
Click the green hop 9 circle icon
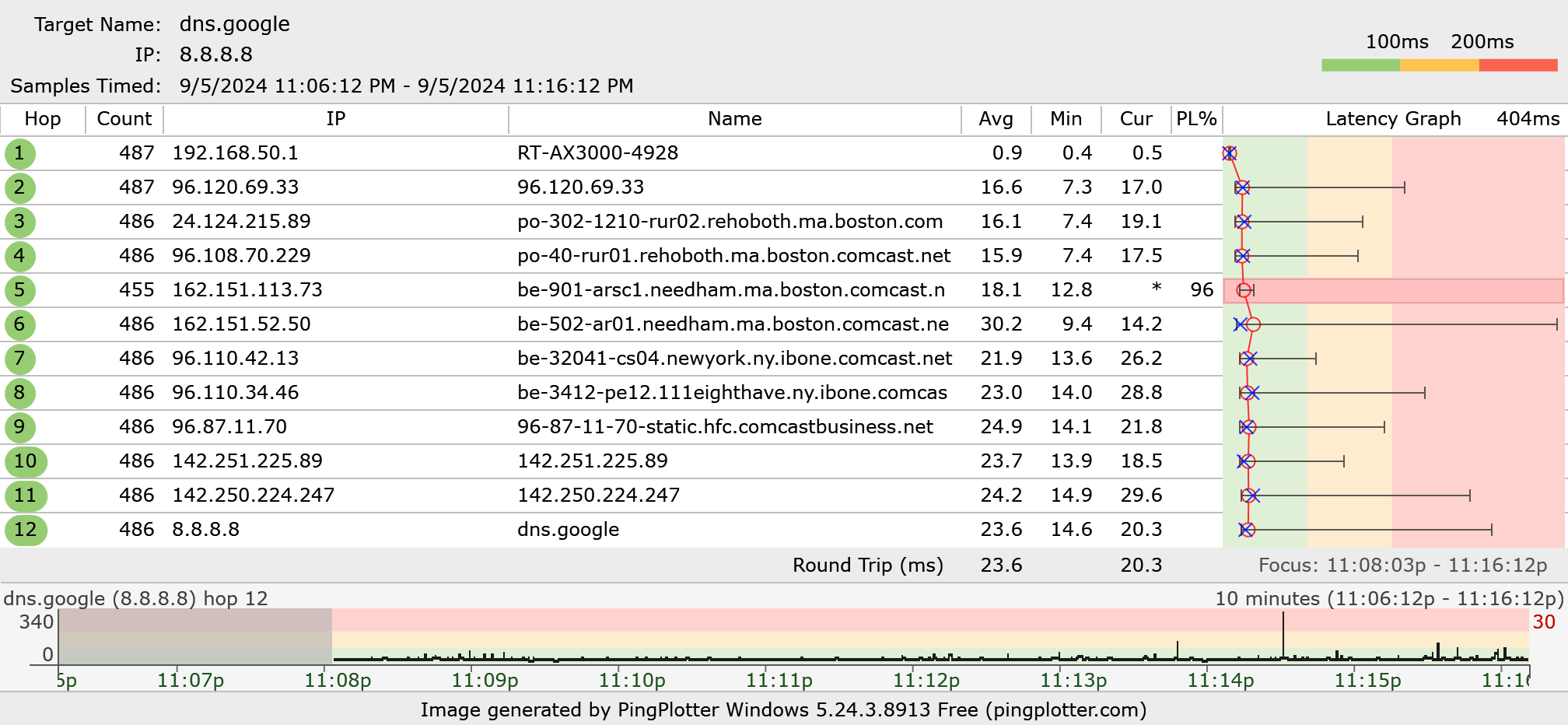19,427
